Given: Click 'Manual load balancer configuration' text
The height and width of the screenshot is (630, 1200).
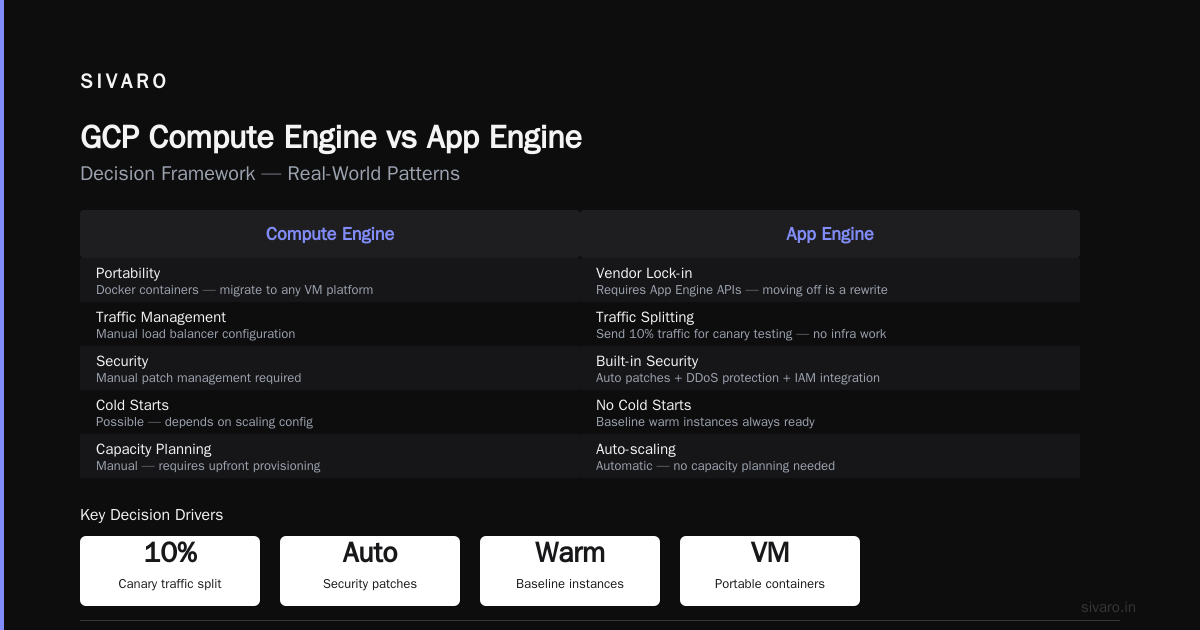Looking at the screenshot, I should tap(196, 334).
